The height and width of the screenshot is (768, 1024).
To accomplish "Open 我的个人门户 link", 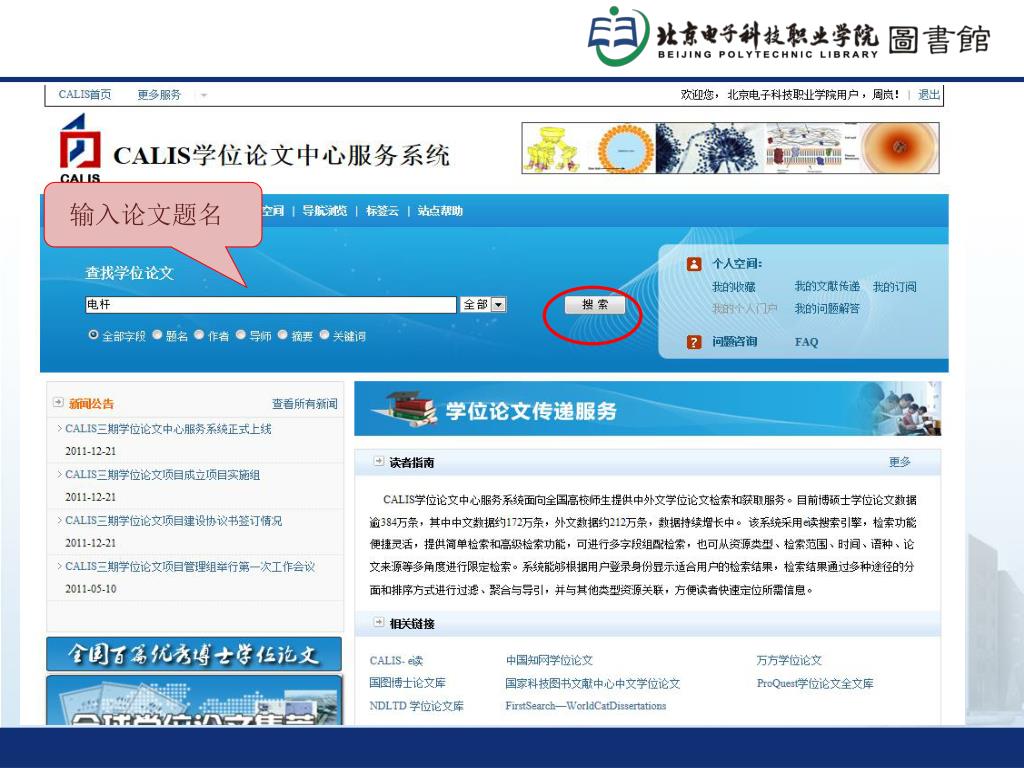I will click(744, 308).
